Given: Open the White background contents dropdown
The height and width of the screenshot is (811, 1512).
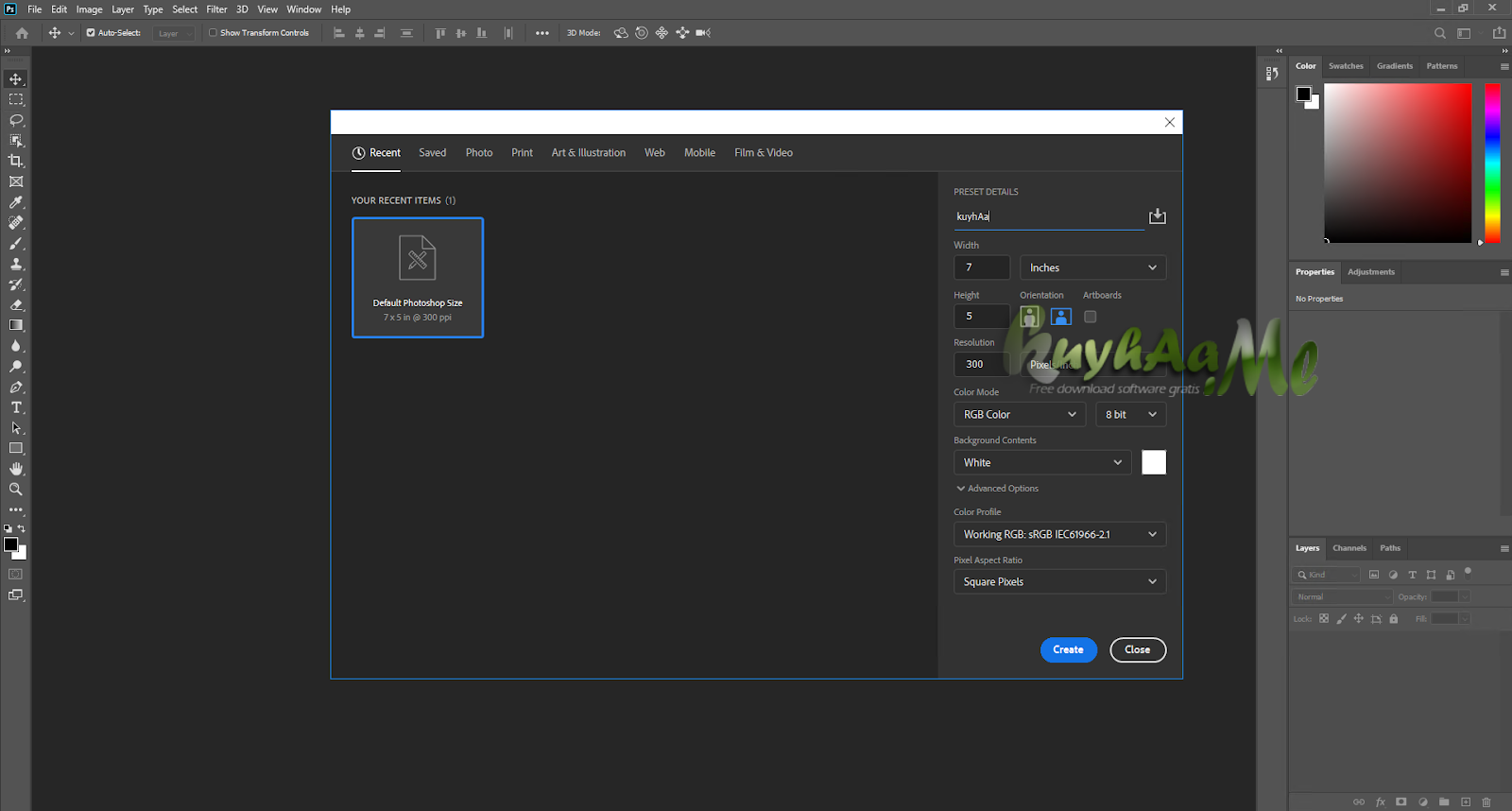Looking at the screenshot, I should (1043, 462).
